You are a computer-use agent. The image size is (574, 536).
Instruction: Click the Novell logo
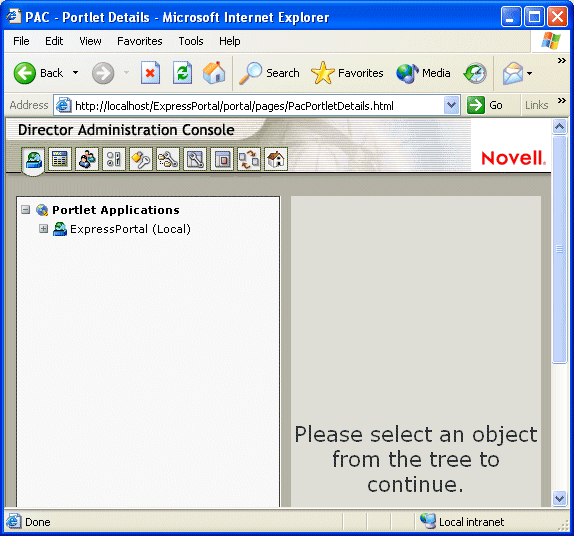[x=513, y=158]
